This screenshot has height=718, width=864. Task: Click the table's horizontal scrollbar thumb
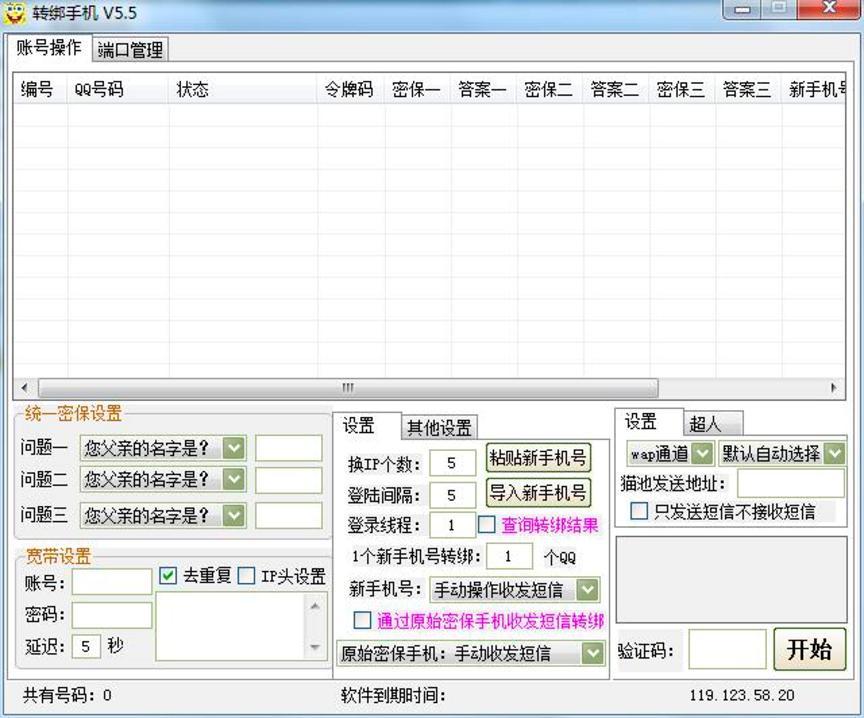tap(347, 388)
